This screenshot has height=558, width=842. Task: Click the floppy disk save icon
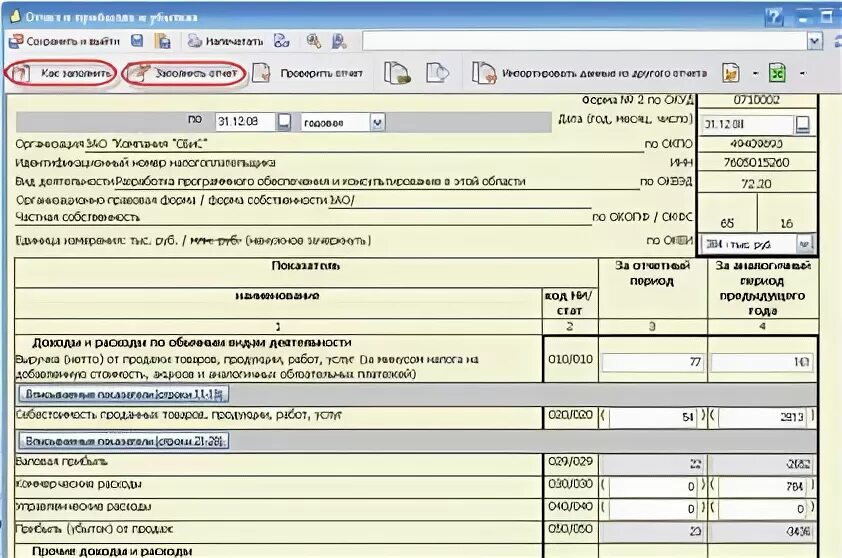point(137,41)
